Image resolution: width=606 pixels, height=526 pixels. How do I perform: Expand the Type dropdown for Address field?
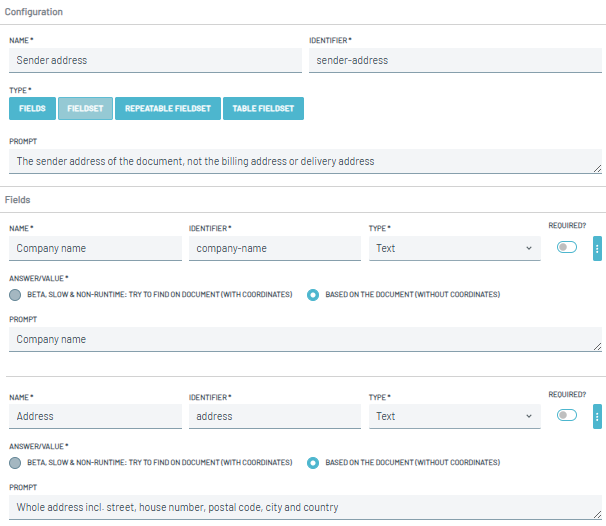(454, 416)
